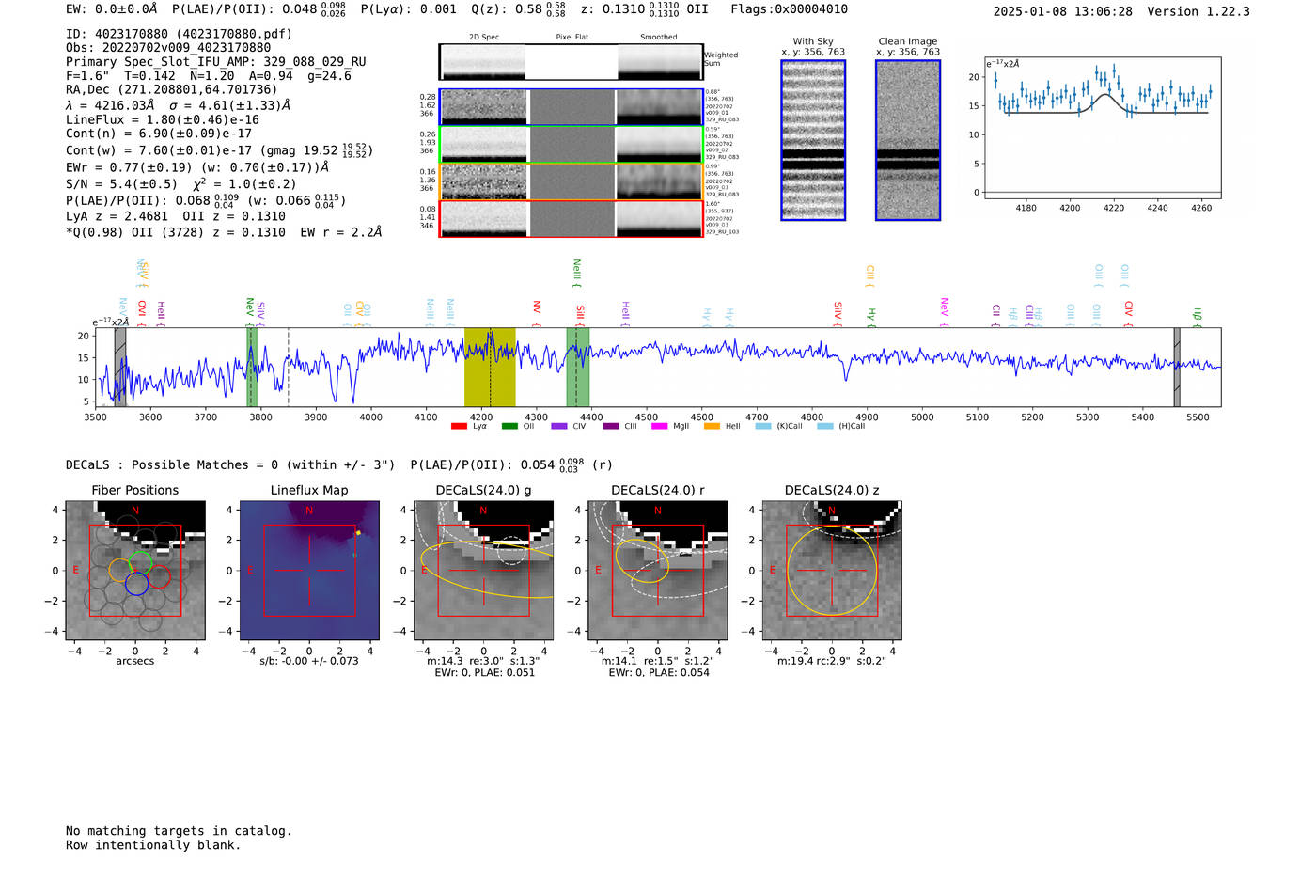Click the gray hatched band near 5460Å
The image size is (1316, 896).
pyautogui.click(x=1176, y=367)
